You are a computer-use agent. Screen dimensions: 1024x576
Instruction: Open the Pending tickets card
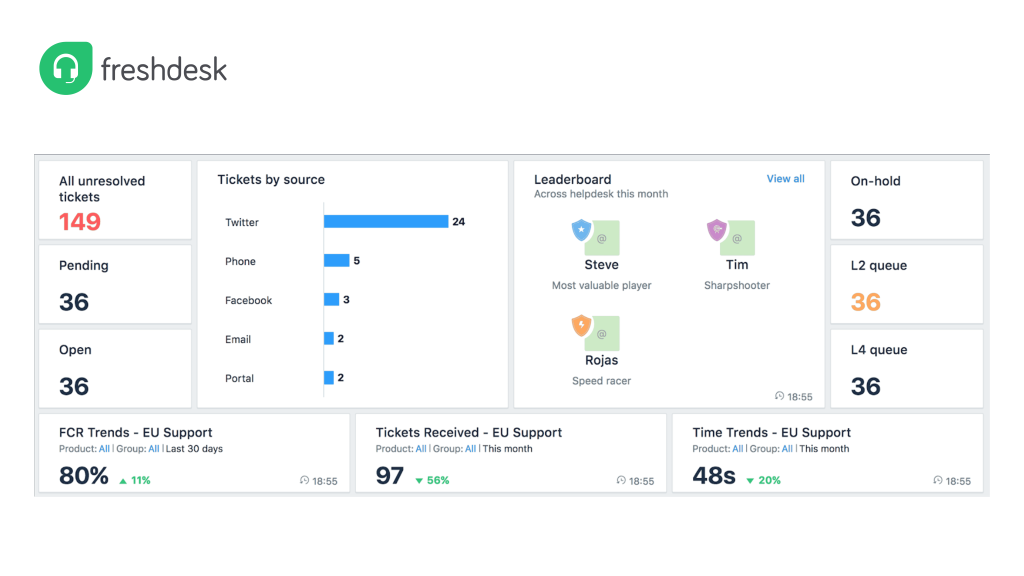[x=115, y=284]
